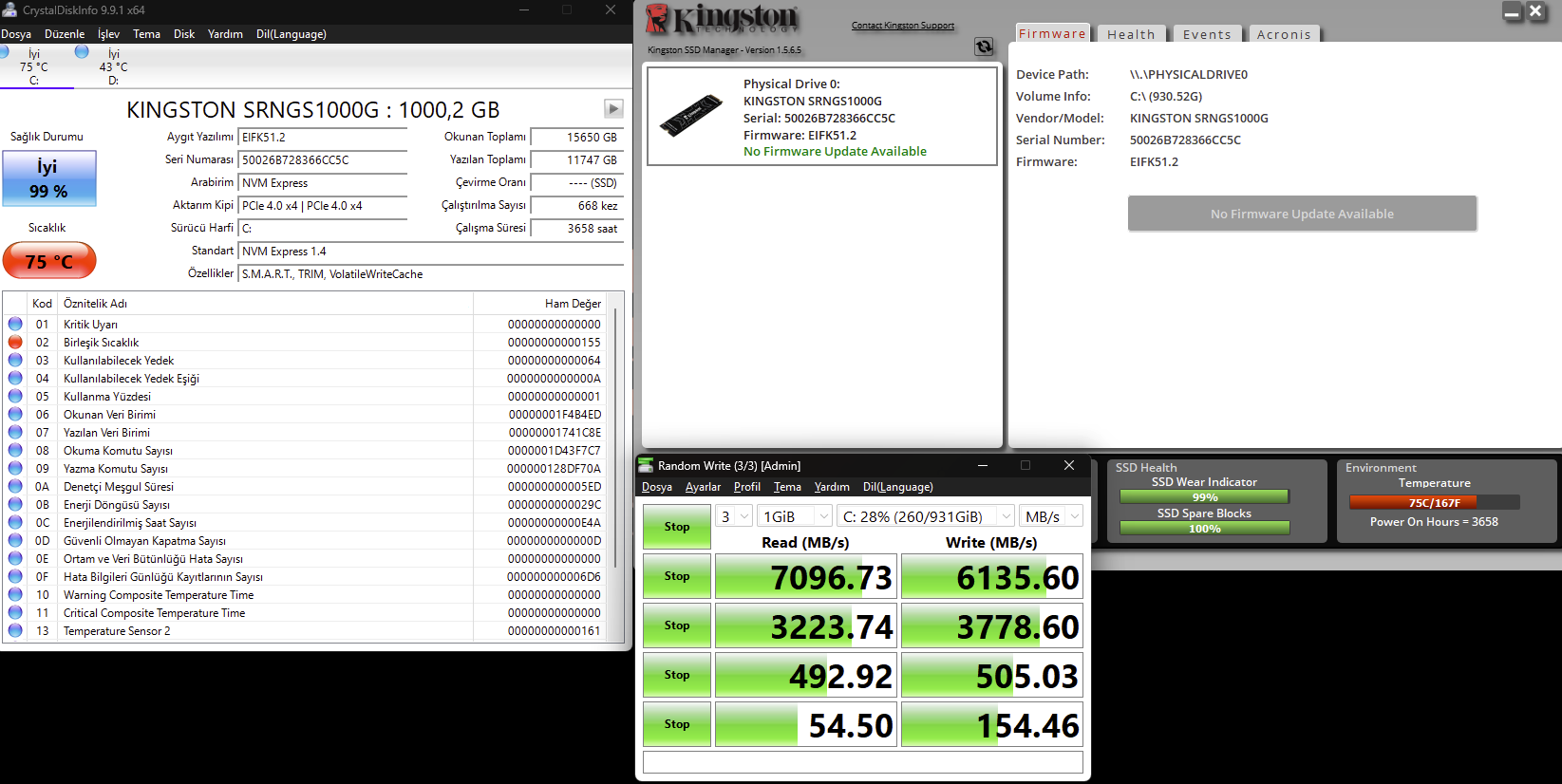1562x784 pixels.
Task: Click the SSD Wear Indicator 99% bar
Action: [x=1204, y=497]
